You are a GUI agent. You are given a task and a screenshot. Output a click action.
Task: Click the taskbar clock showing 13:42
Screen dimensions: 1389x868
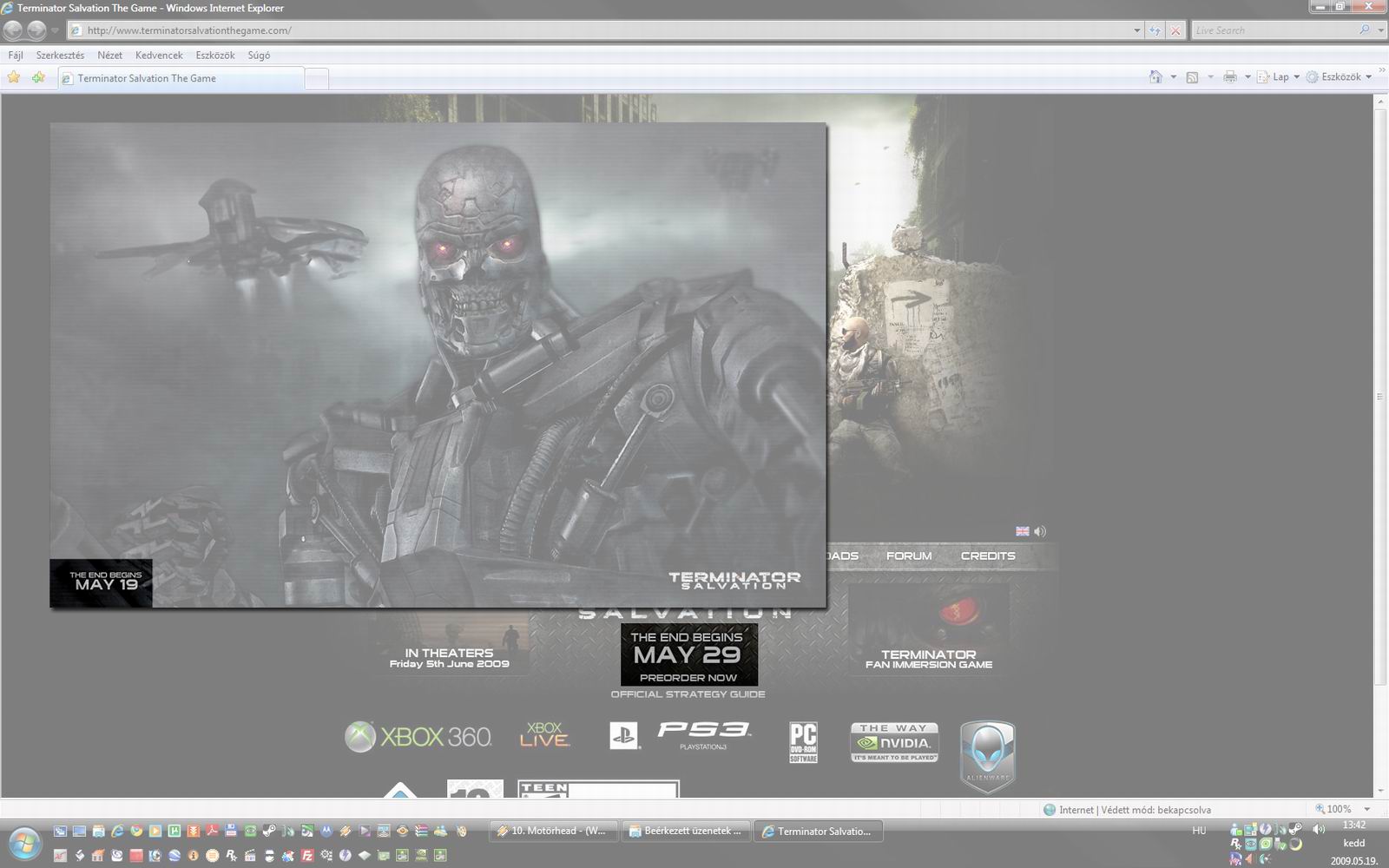(x=1353, y=825)
